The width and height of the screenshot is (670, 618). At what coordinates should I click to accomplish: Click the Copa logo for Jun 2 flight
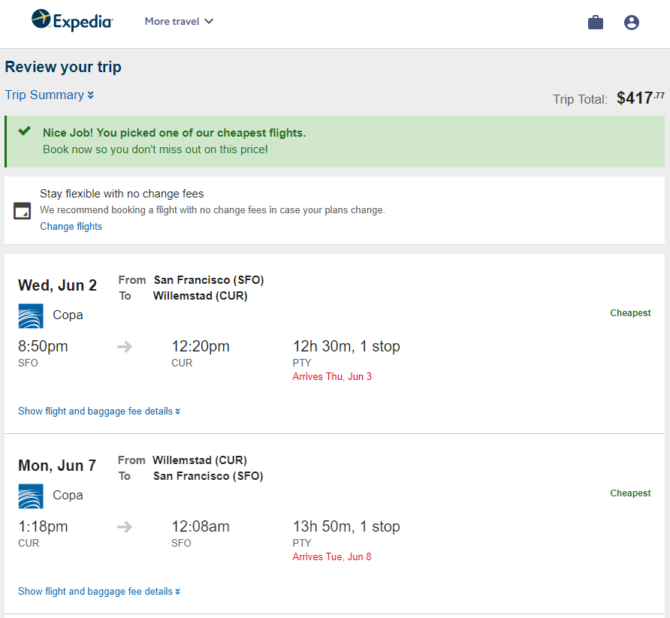coord(31,316)
